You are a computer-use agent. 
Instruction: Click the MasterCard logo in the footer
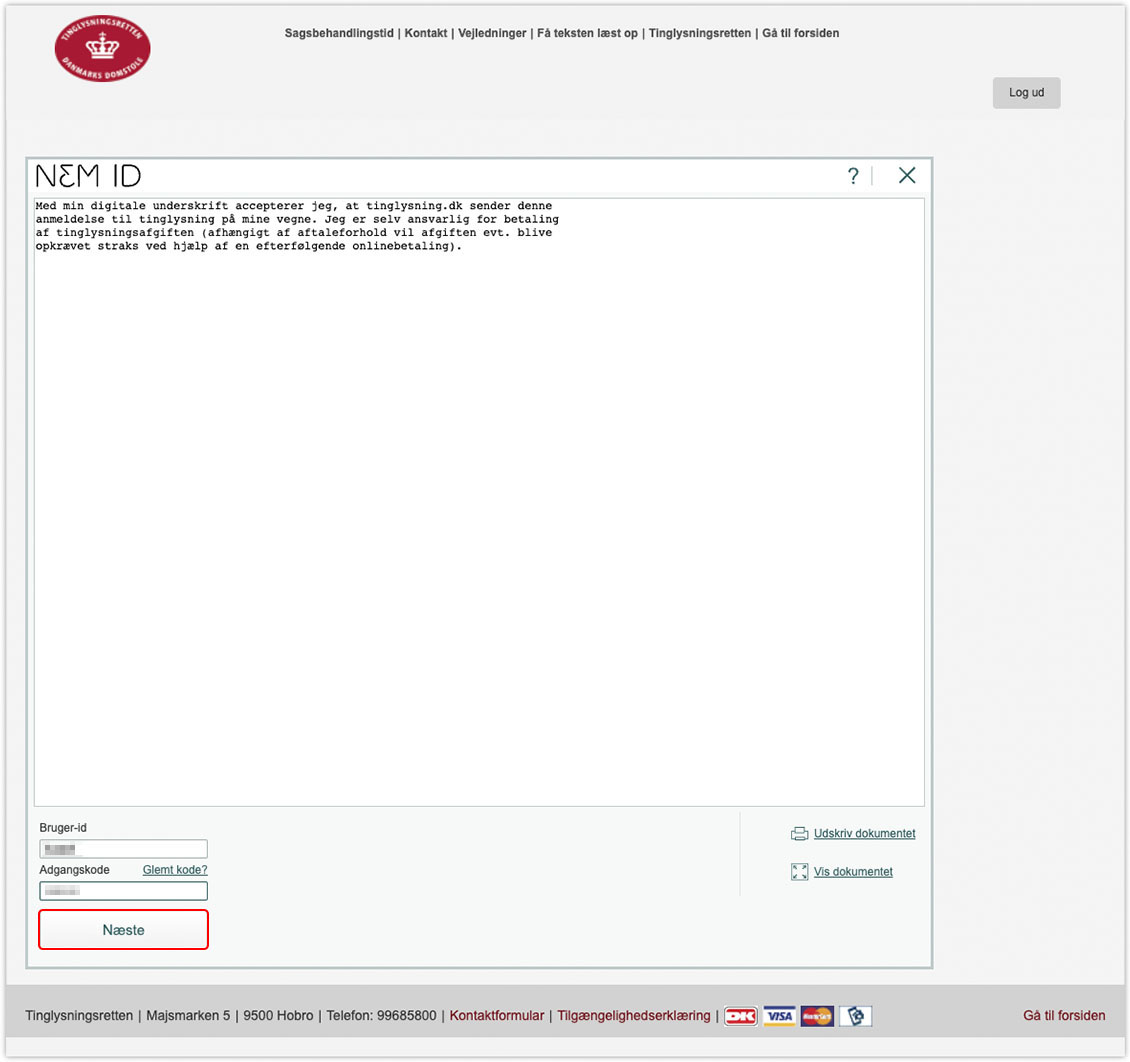(817, 1016)
